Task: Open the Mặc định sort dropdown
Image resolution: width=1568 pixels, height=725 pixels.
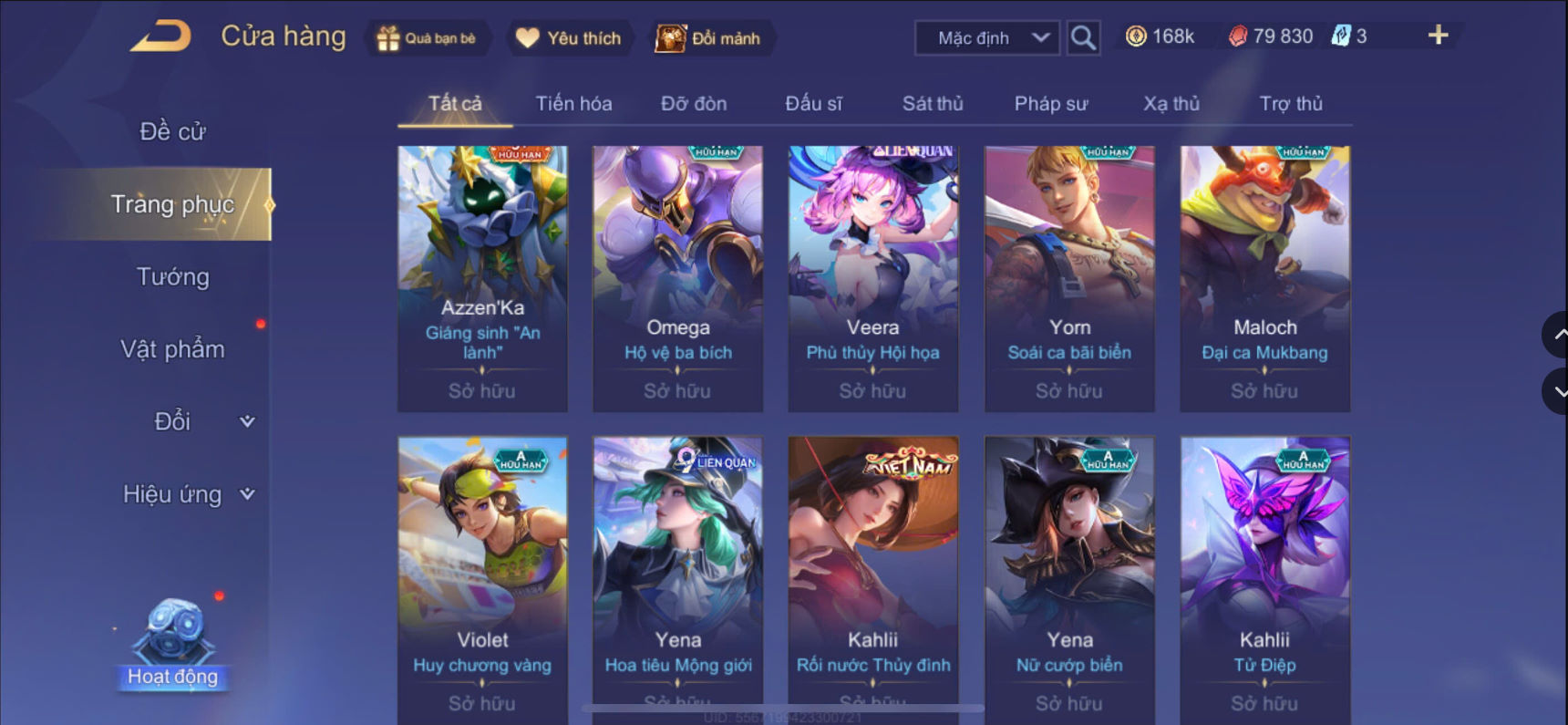Action: click(x=987, y=37)
